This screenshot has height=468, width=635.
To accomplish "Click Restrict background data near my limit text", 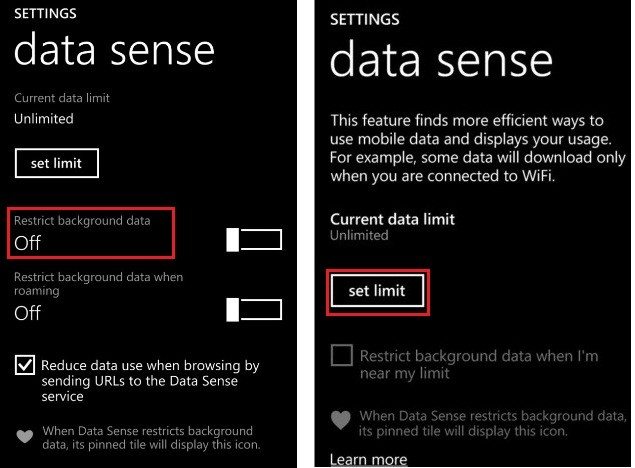I will (479, 364).
